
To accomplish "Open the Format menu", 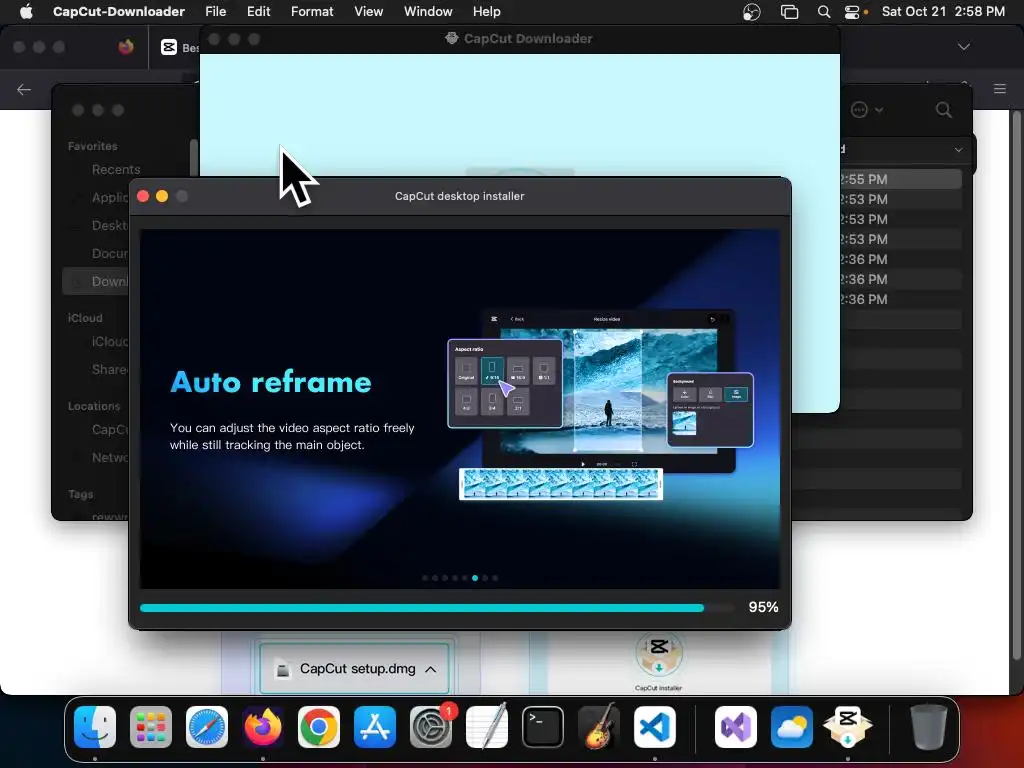I will 312,12.
